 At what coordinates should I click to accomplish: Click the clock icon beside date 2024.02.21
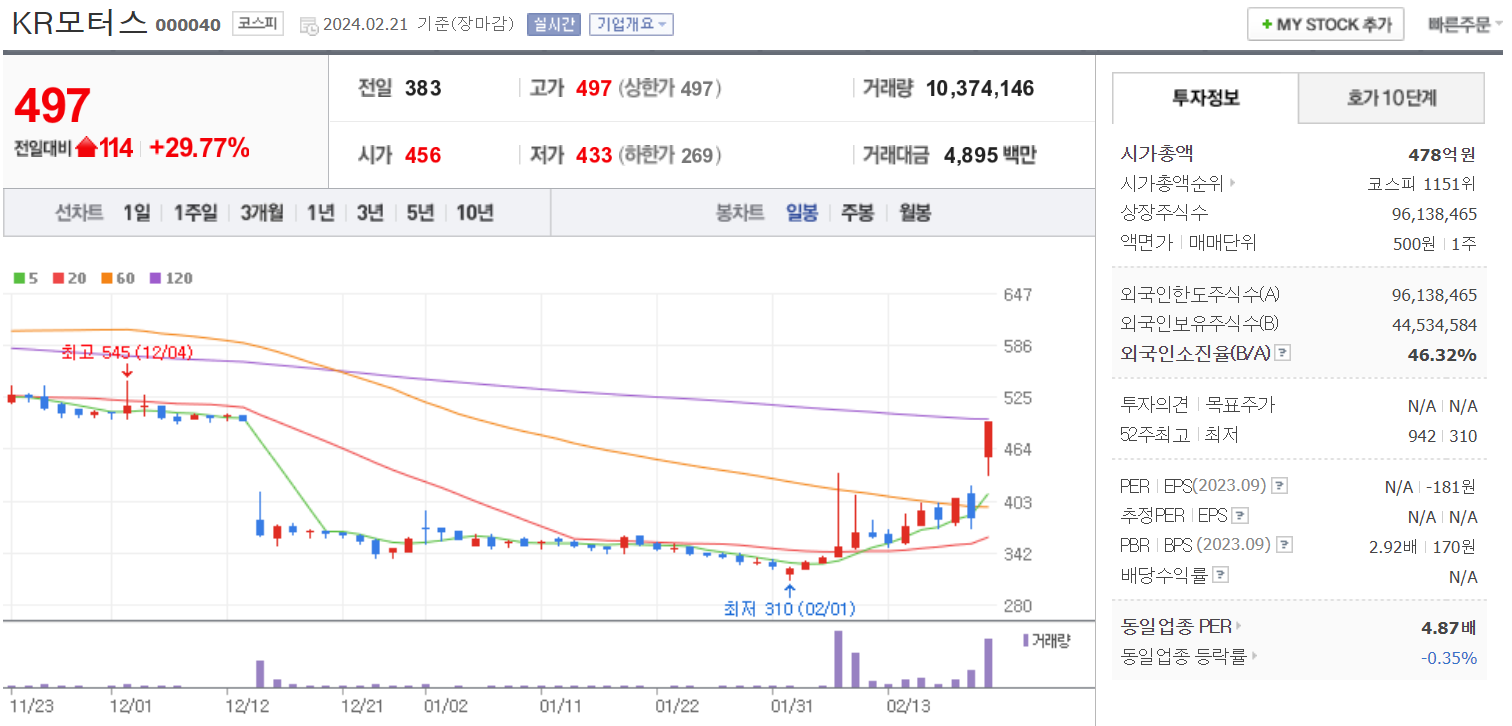pyautogui.click(x=309, y=25)
